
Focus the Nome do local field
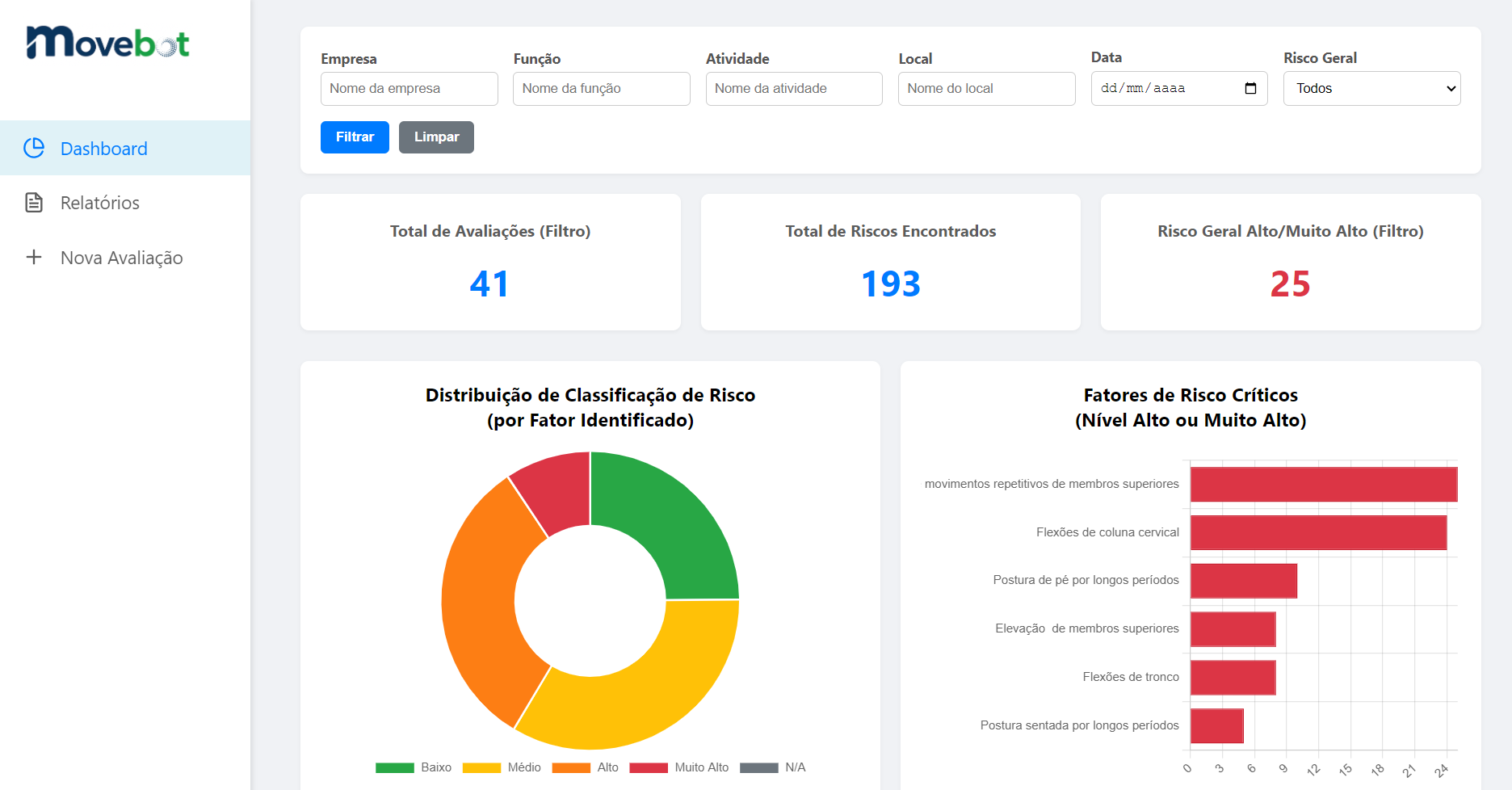click(x=987, y=89)
